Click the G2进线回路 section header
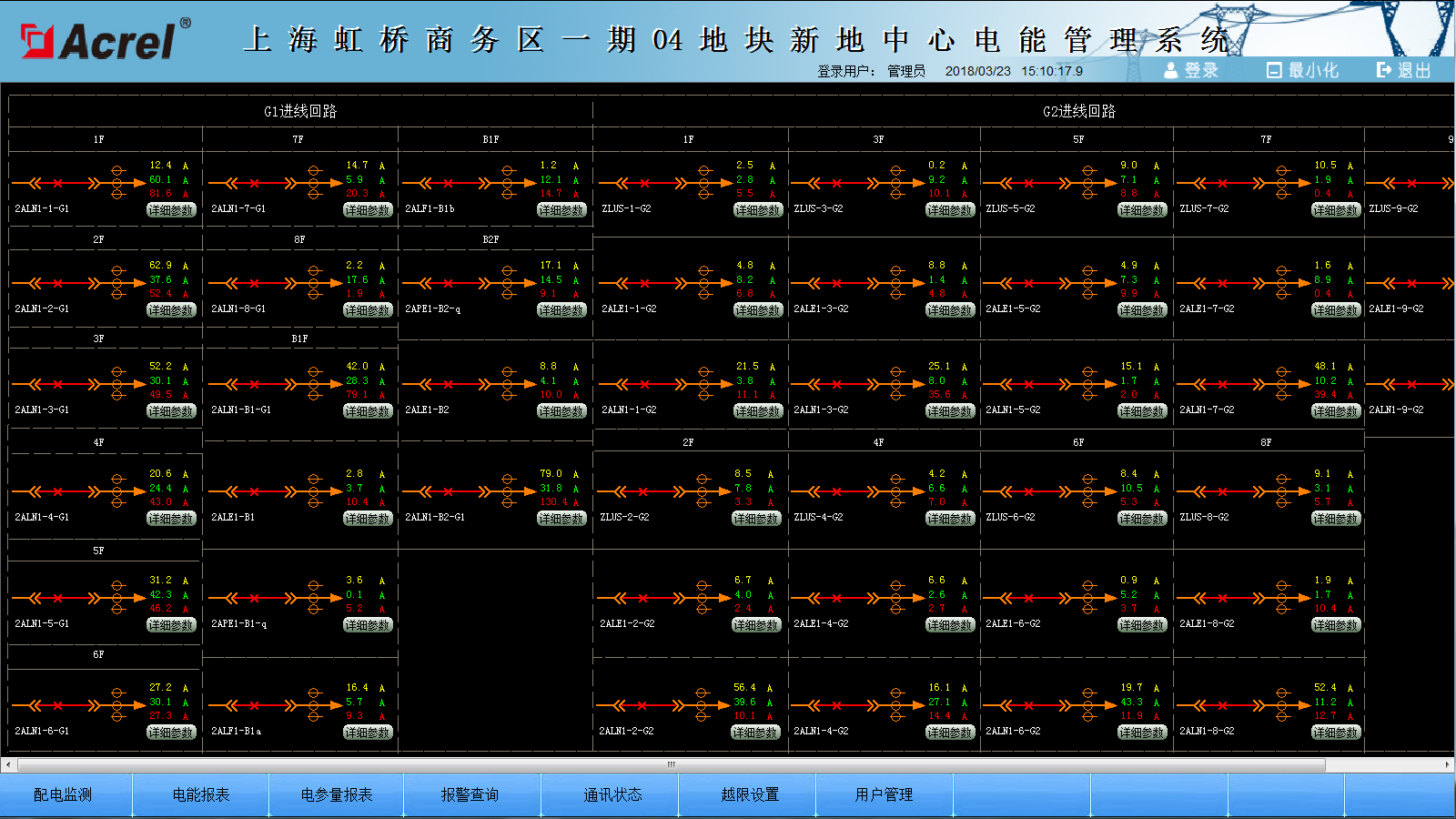The width and height of the screenshot is (1456, 819). click(x=1078, y=111)
